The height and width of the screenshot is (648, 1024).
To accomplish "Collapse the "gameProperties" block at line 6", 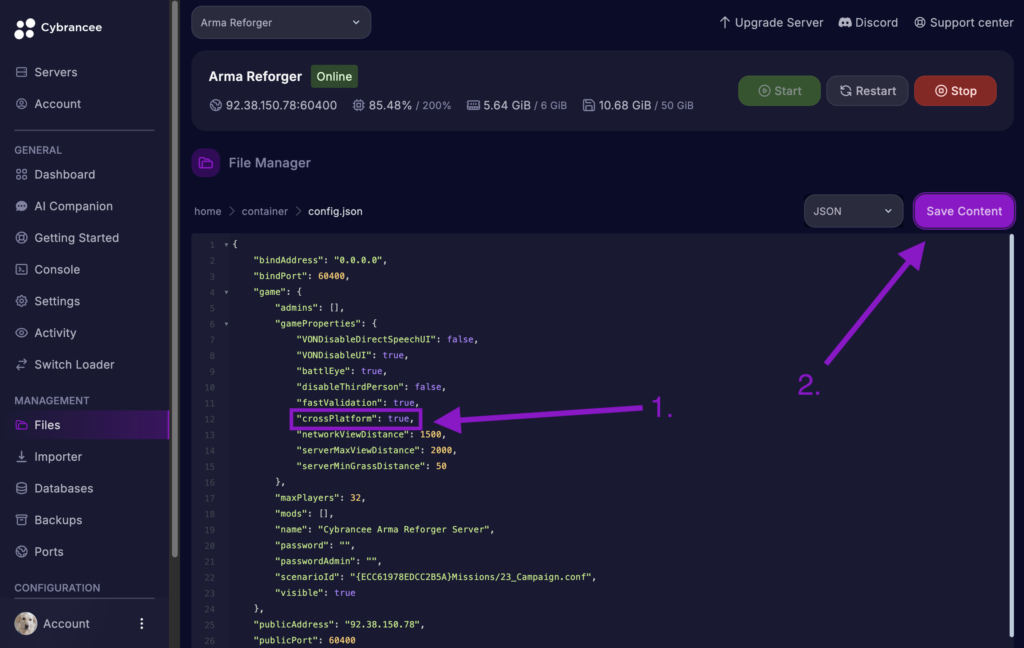I will coord(227,324).
